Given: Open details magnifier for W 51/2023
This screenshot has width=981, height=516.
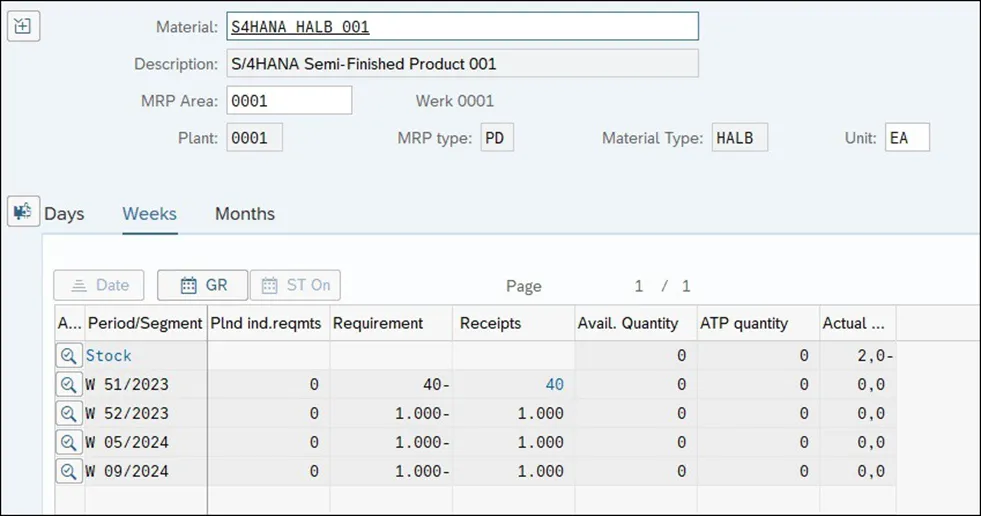Looking at the screenshot, I should tap(69, 385).
